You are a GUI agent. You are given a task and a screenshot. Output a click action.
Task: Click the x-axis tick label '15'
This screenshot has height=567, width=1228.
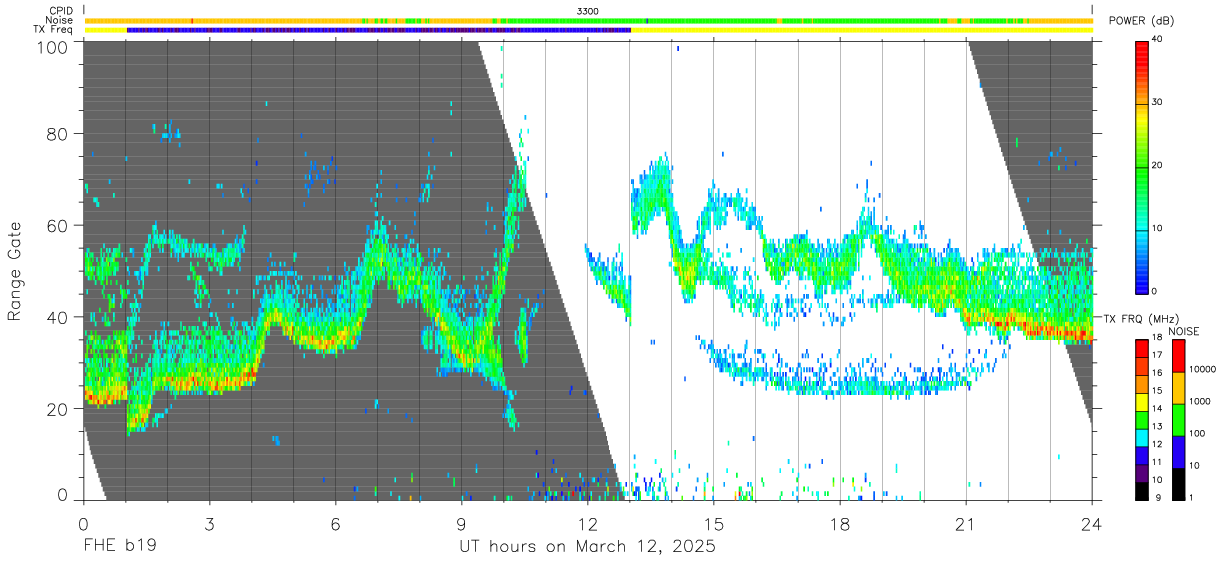coord(714,524)
